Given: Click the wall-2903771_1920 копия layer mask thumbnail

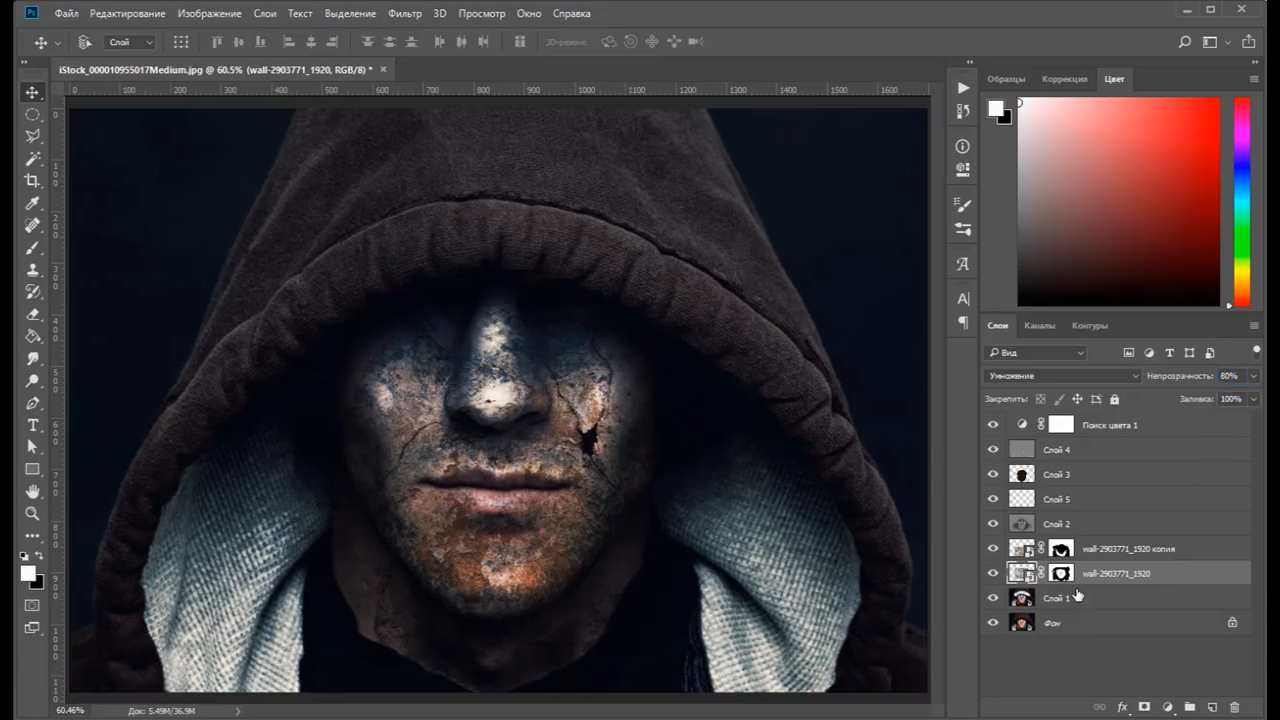Looking at the screenshot, I should [x=1060, y=549].
